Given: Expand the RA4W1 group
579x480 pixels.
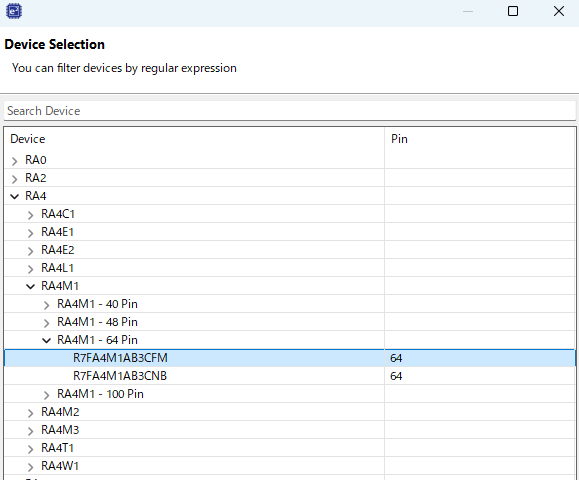Looking at the screenshot, I should coord(31,467).
